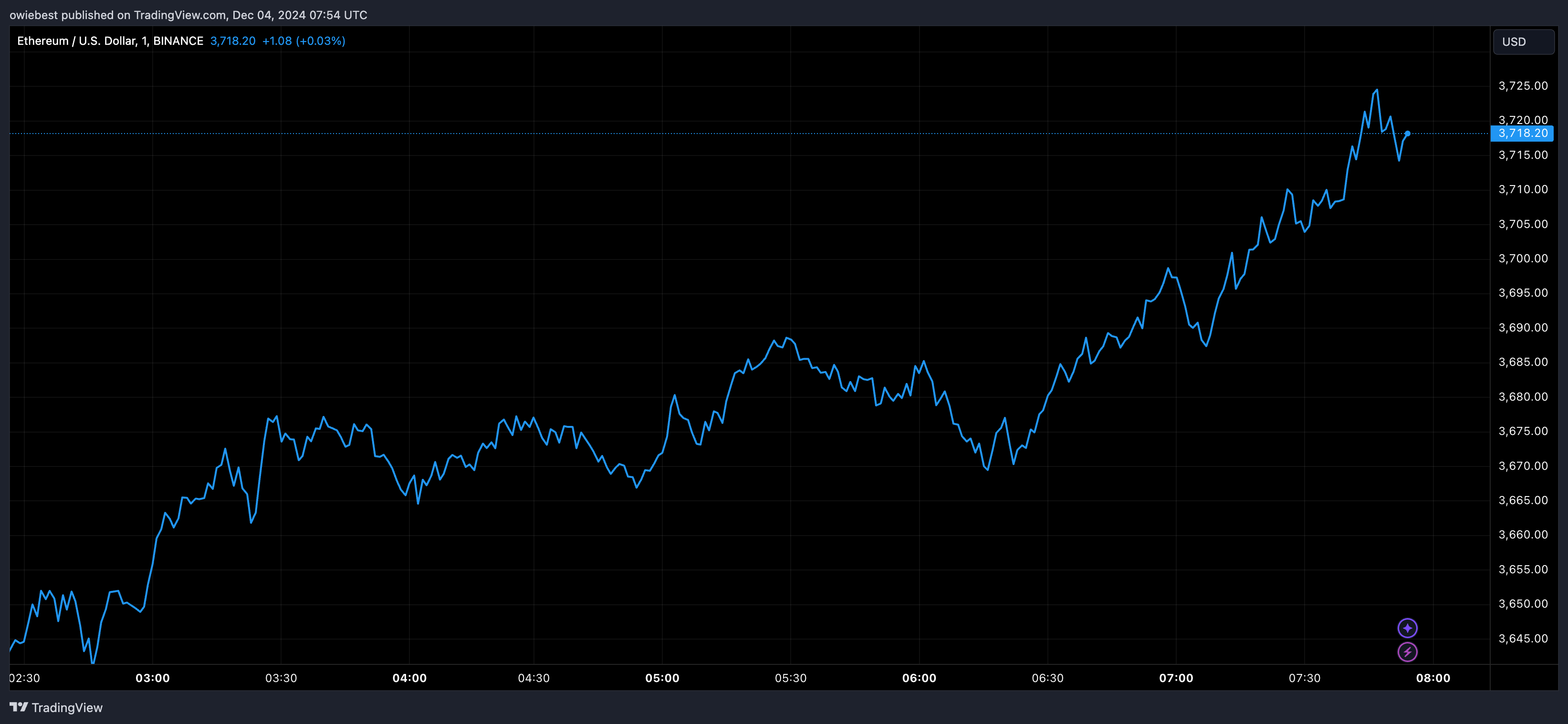Click the 03:00 time axis label

[153, 678]
